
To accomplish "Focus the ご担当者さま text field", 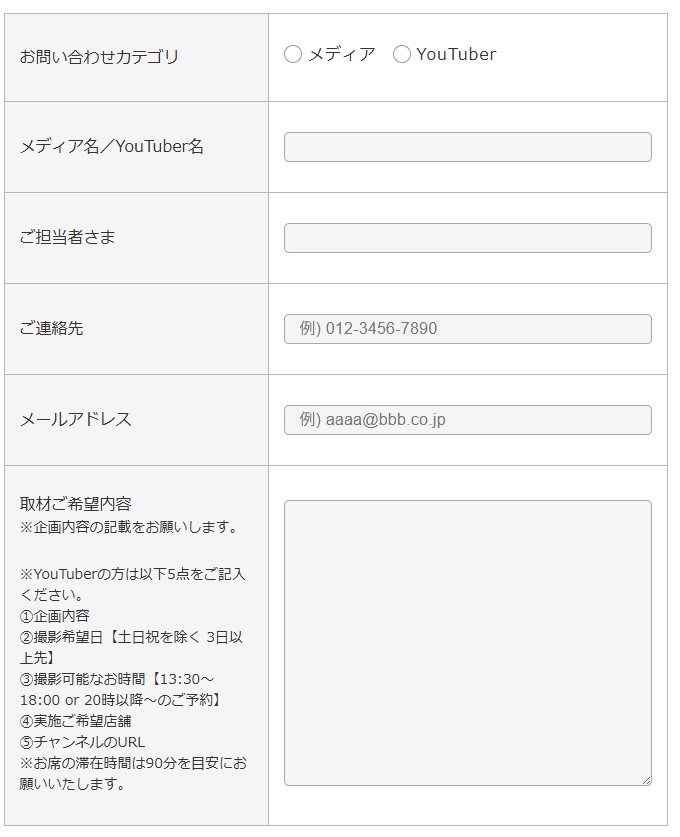I will [468, 238].
